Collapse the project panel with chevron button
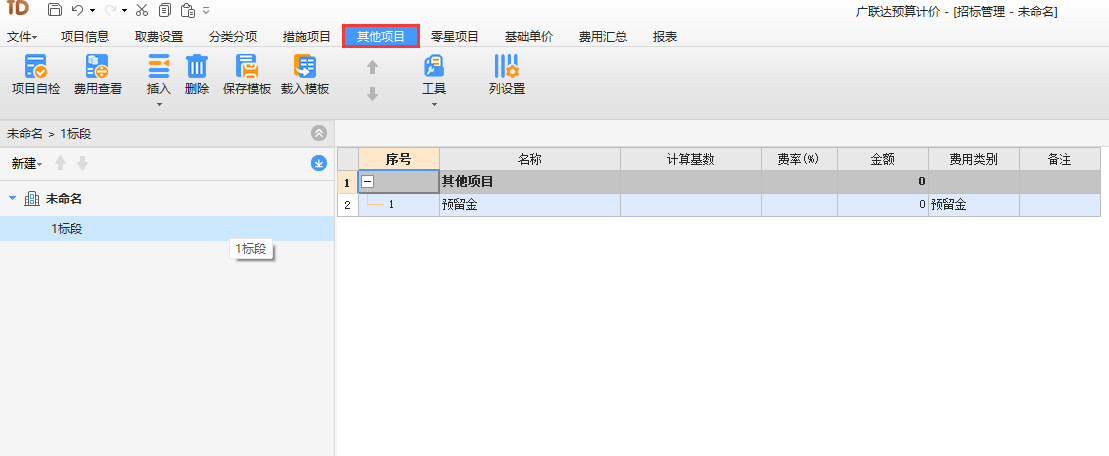The image size is (1109, 456). (319, 133)
